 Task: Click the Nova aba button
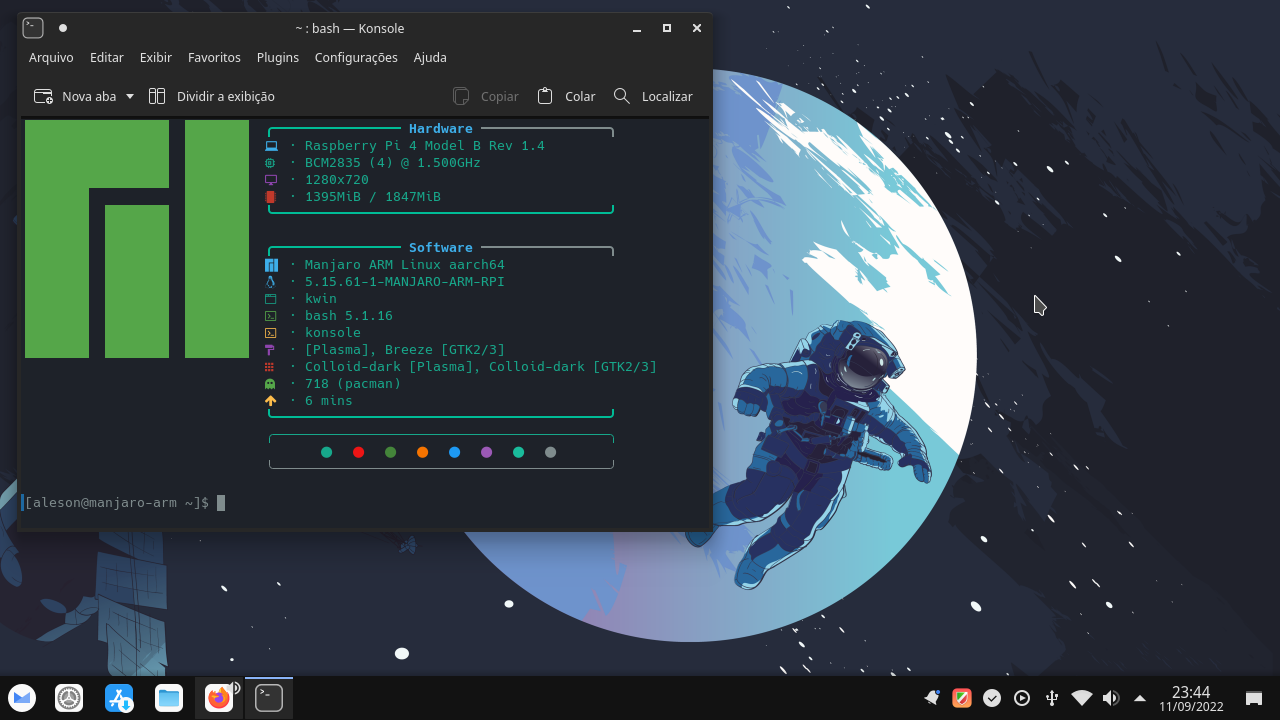click(x=76, y=96)
